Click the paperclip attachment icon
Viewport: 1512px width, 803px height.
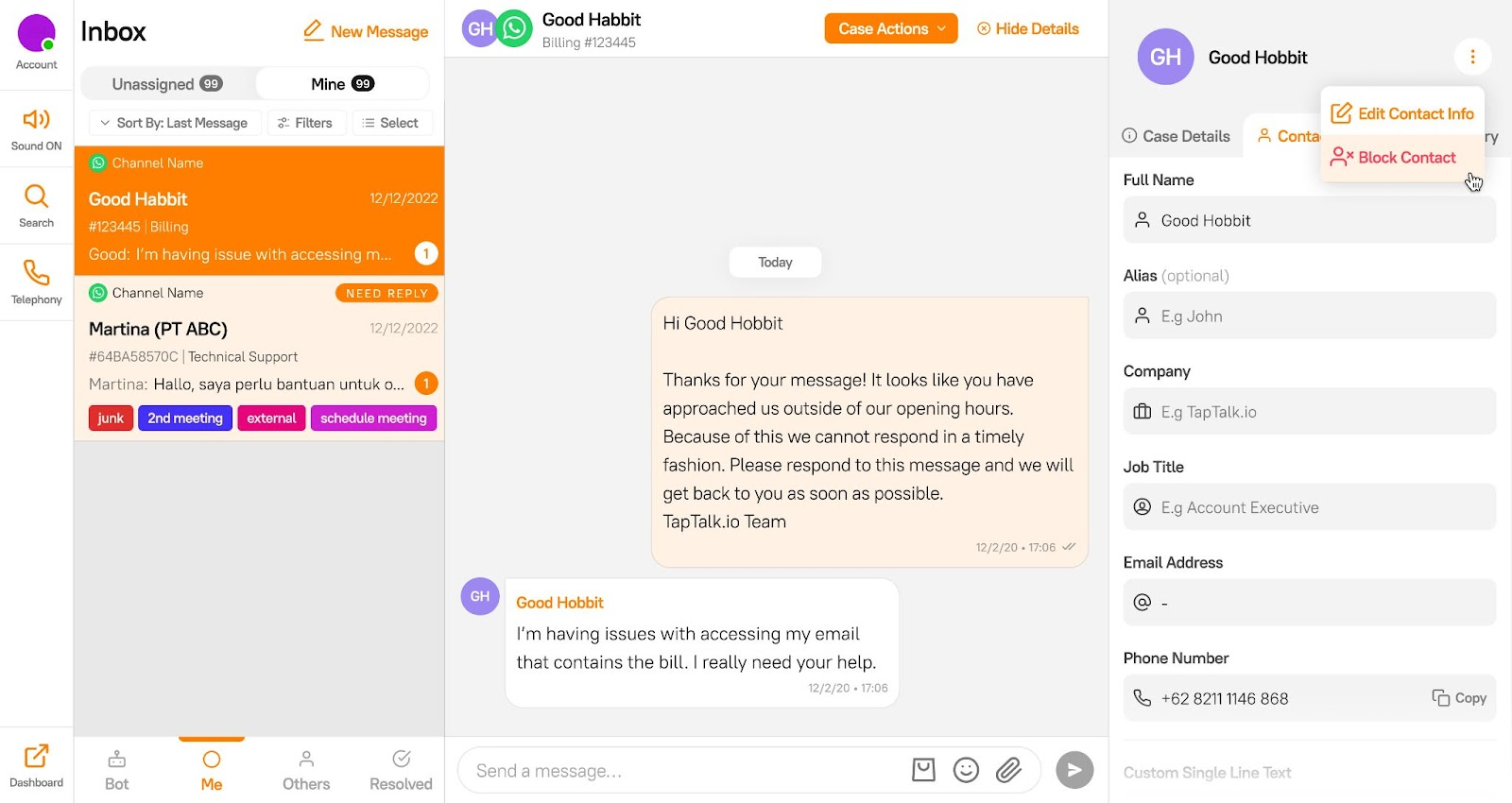coord(1008,771)
